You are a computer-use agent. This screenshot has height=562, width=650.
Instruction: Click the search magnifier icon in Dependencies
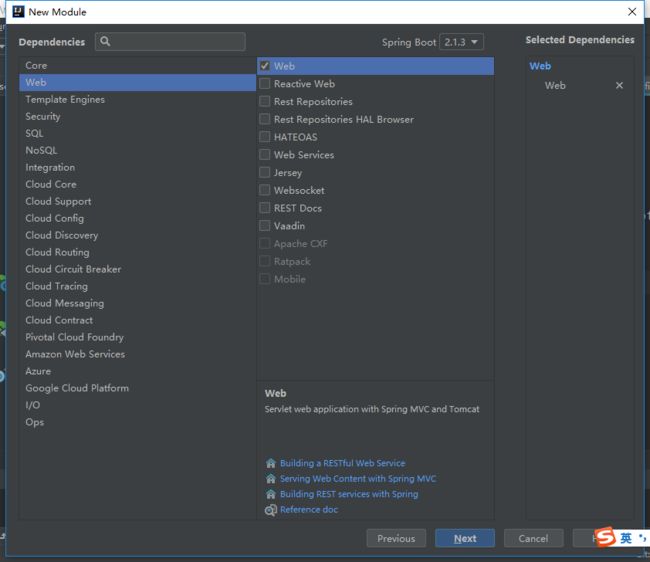tap(105, 41)
